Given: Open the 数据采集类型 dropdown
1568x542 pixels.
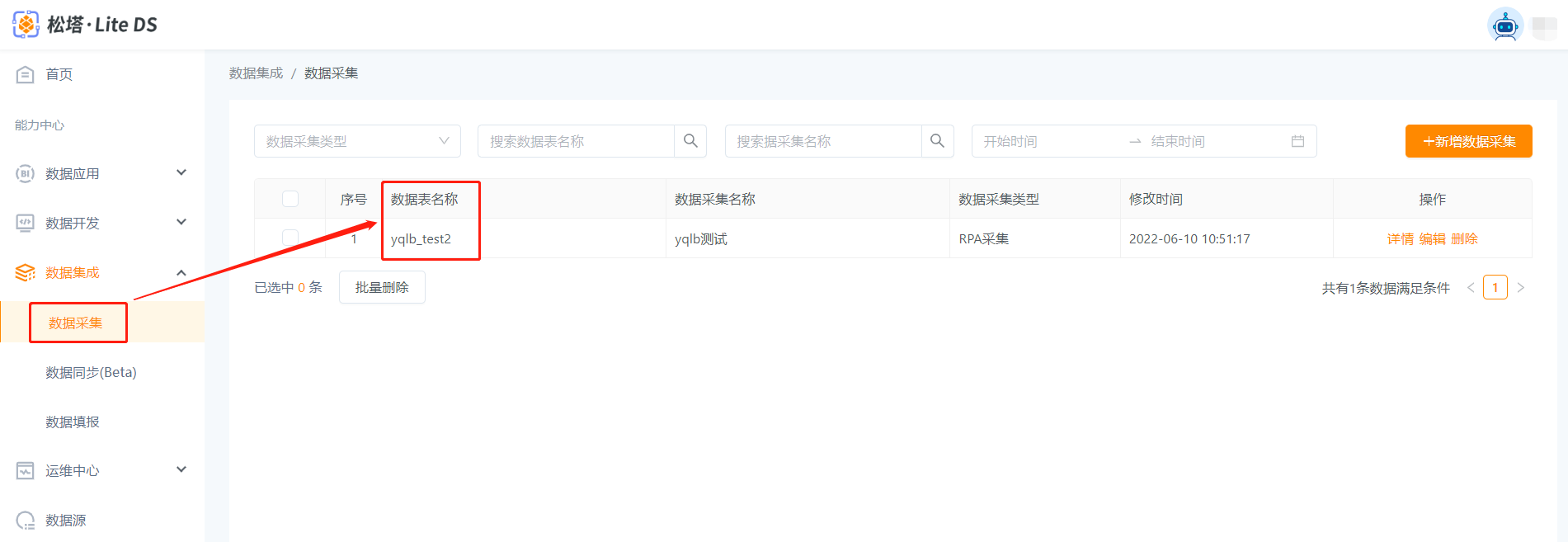Looking at the screenshot, I should 357,141.
